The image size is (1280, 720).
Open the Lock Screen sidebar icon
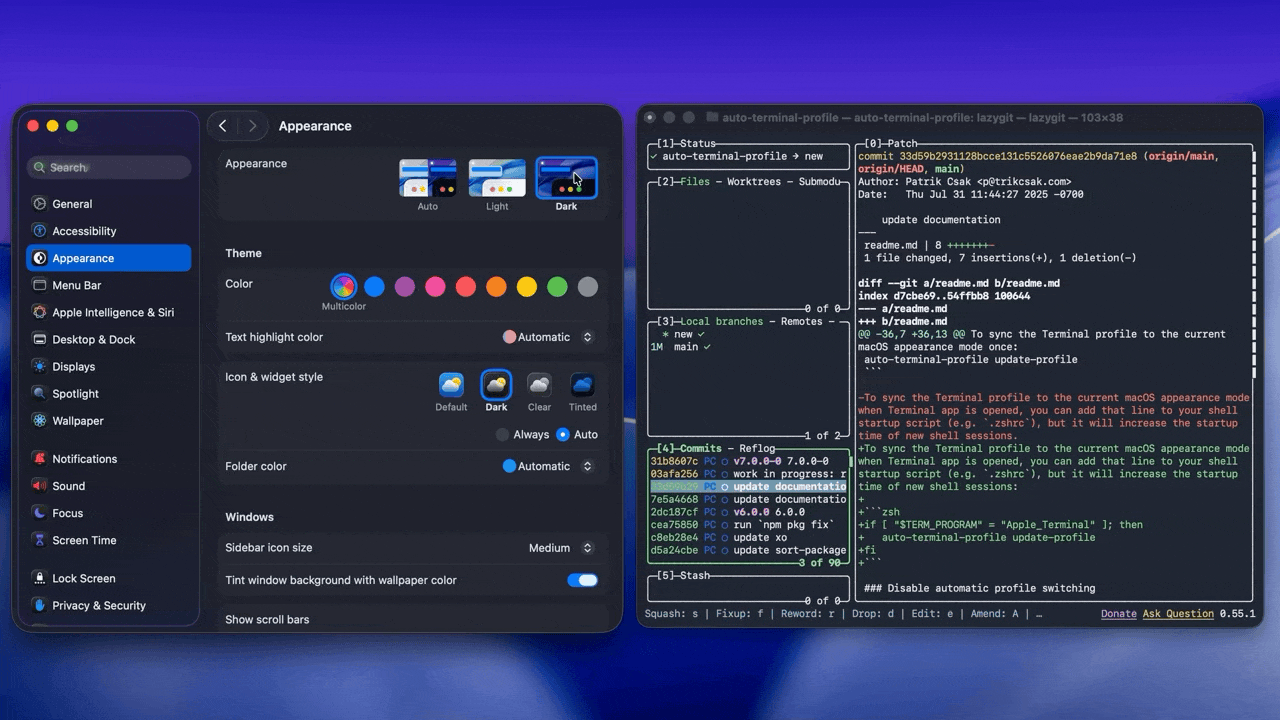pos(39,578)
